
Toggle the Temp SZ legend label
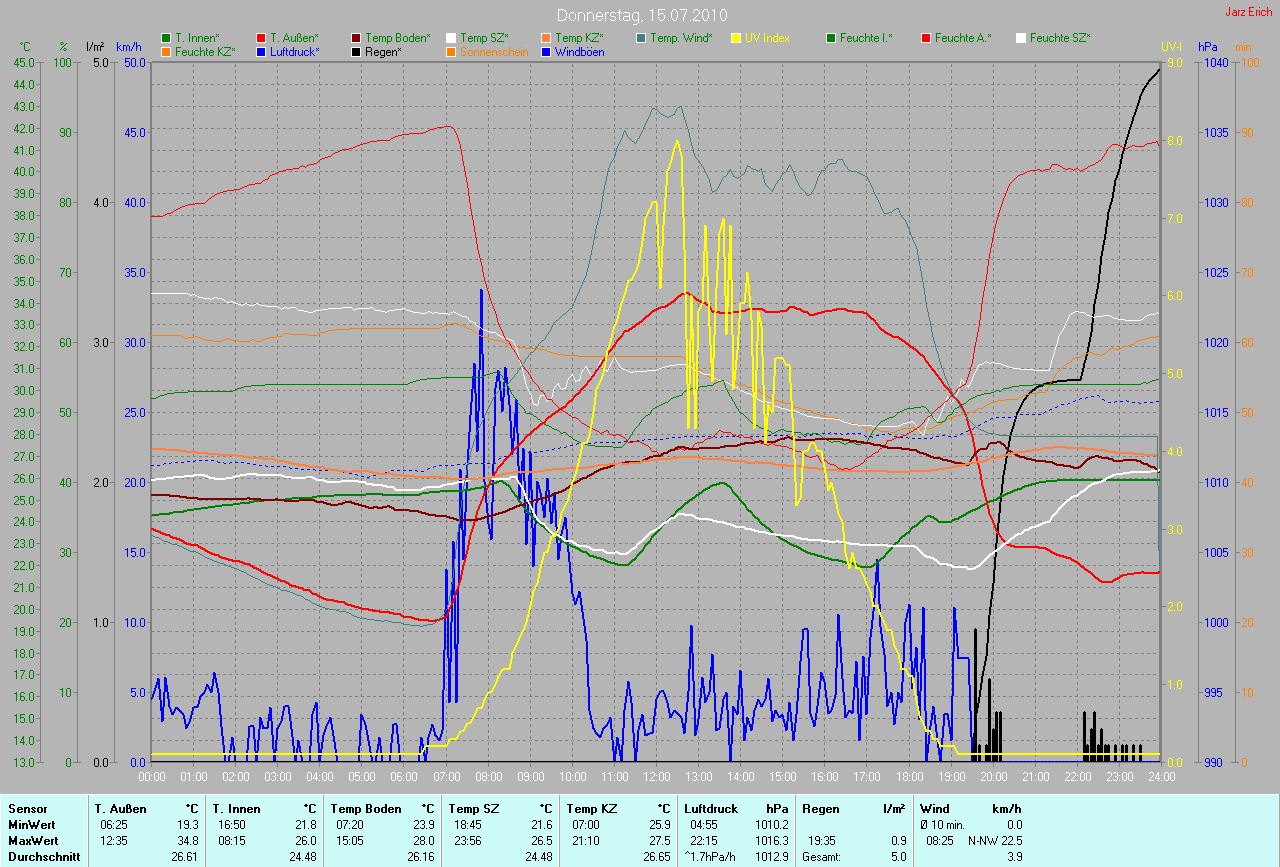[x=484, y=38]
